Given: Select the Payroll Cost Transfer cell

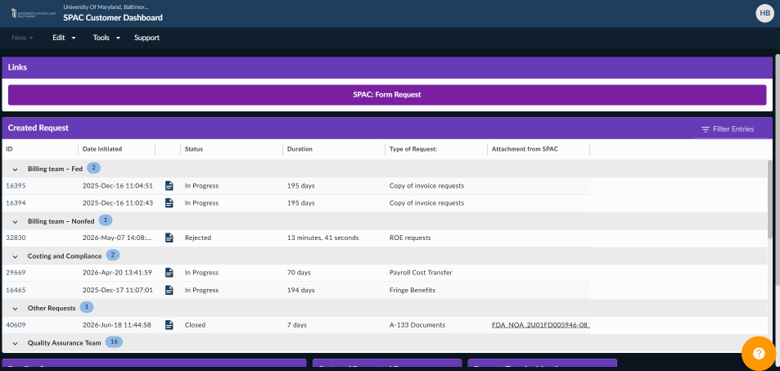Looking at the screenshot, I should click(421, 273).
